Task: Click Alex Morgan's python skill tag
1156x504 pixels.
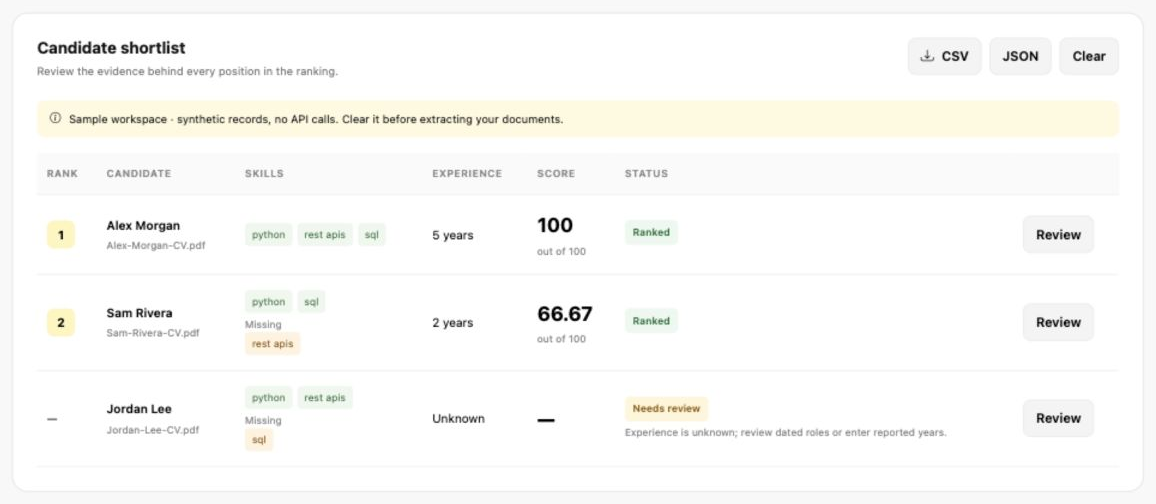Action: 268,235
